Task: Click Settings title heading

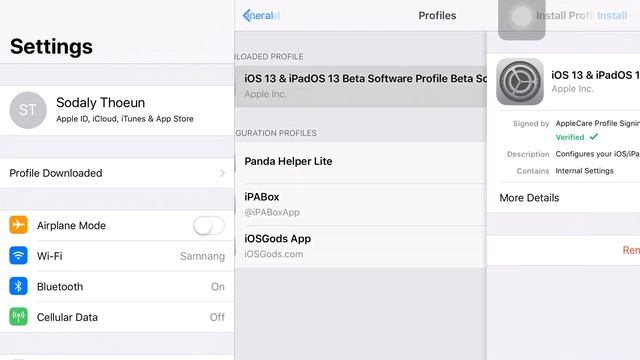Action: (51, 46)
